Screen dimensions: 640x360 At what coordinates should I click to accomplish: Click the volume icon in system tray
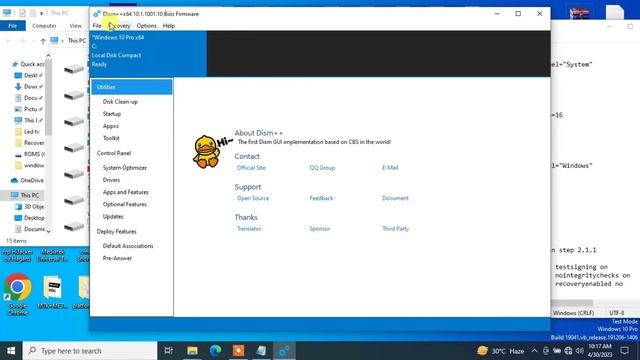coord(580,351)
